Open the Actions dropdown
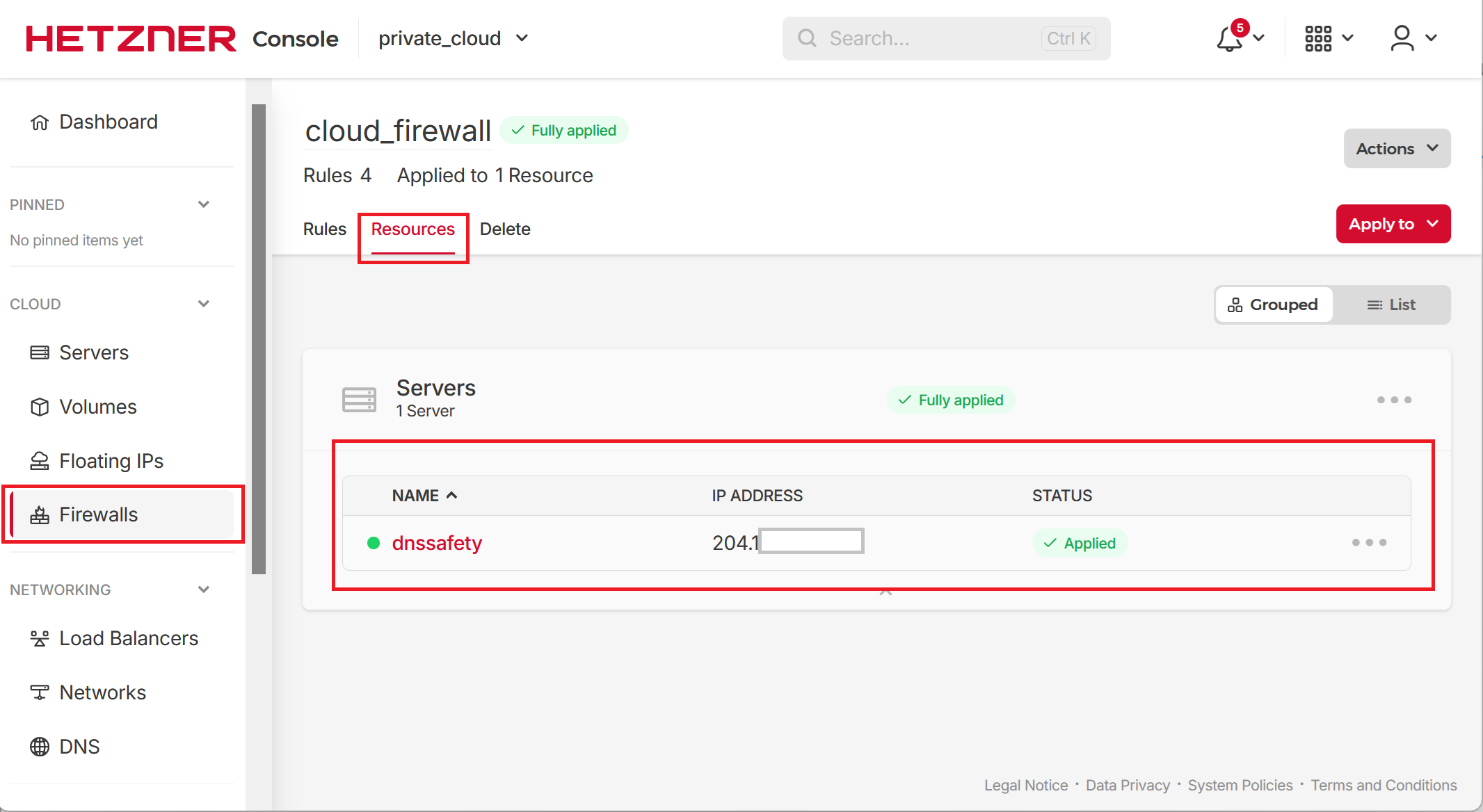1483x812 pixels. point(1397,148)
